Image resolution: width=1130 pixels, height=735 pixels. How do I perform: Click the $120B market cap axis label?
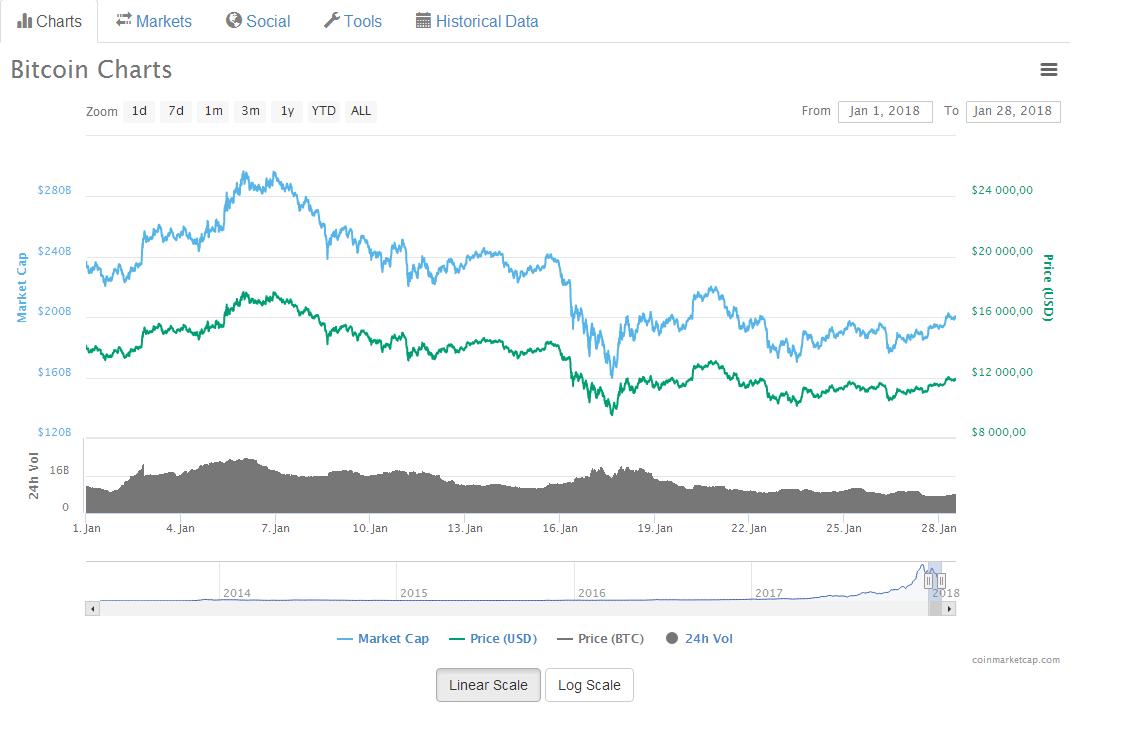[x=55, y=432]
